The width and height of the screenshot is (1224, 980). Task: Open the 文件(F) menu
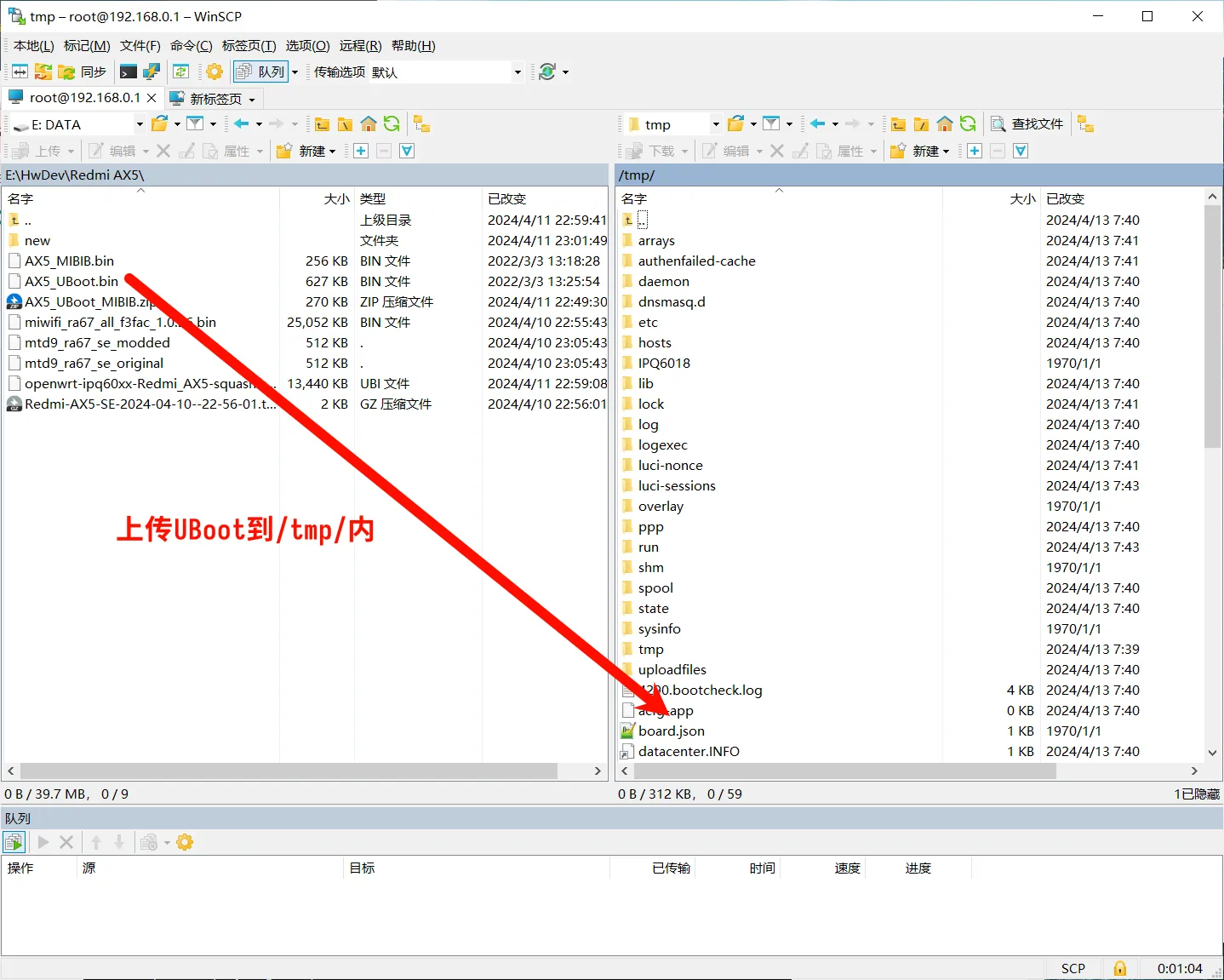tap(140, 46)
